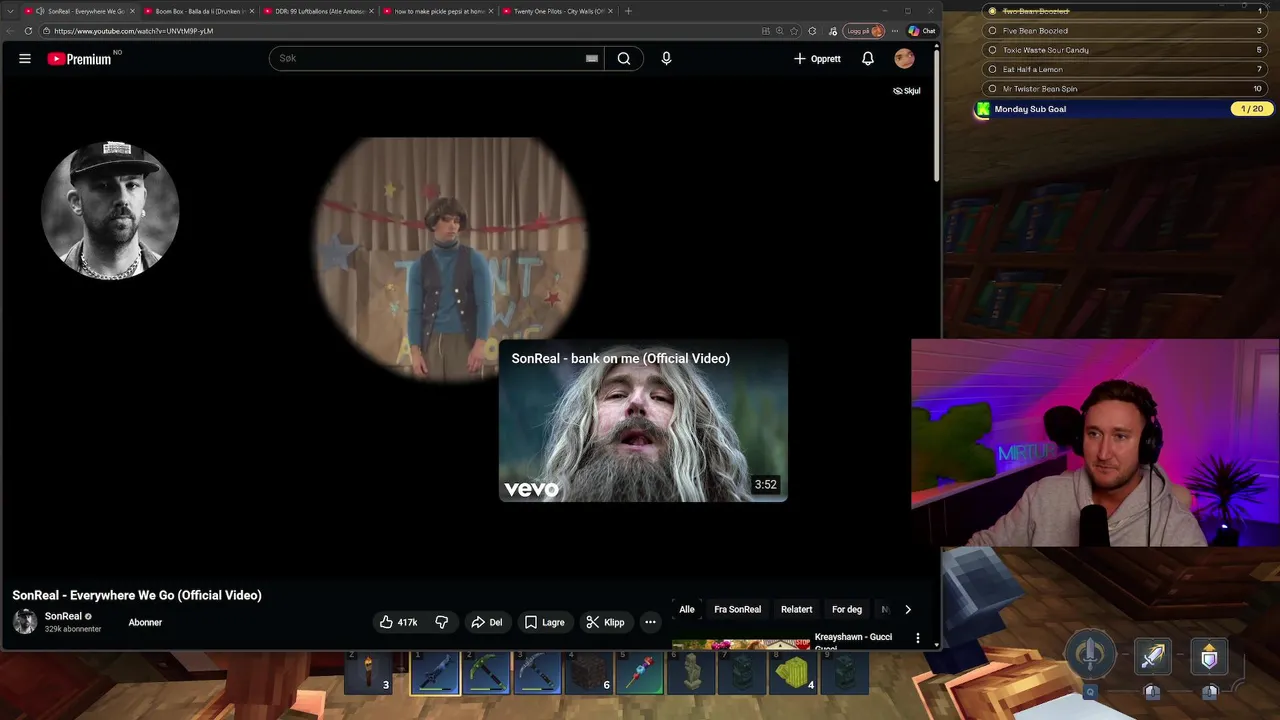
Task: Open Kreayshawn - Gucci video title
Action: coord(853,641)
